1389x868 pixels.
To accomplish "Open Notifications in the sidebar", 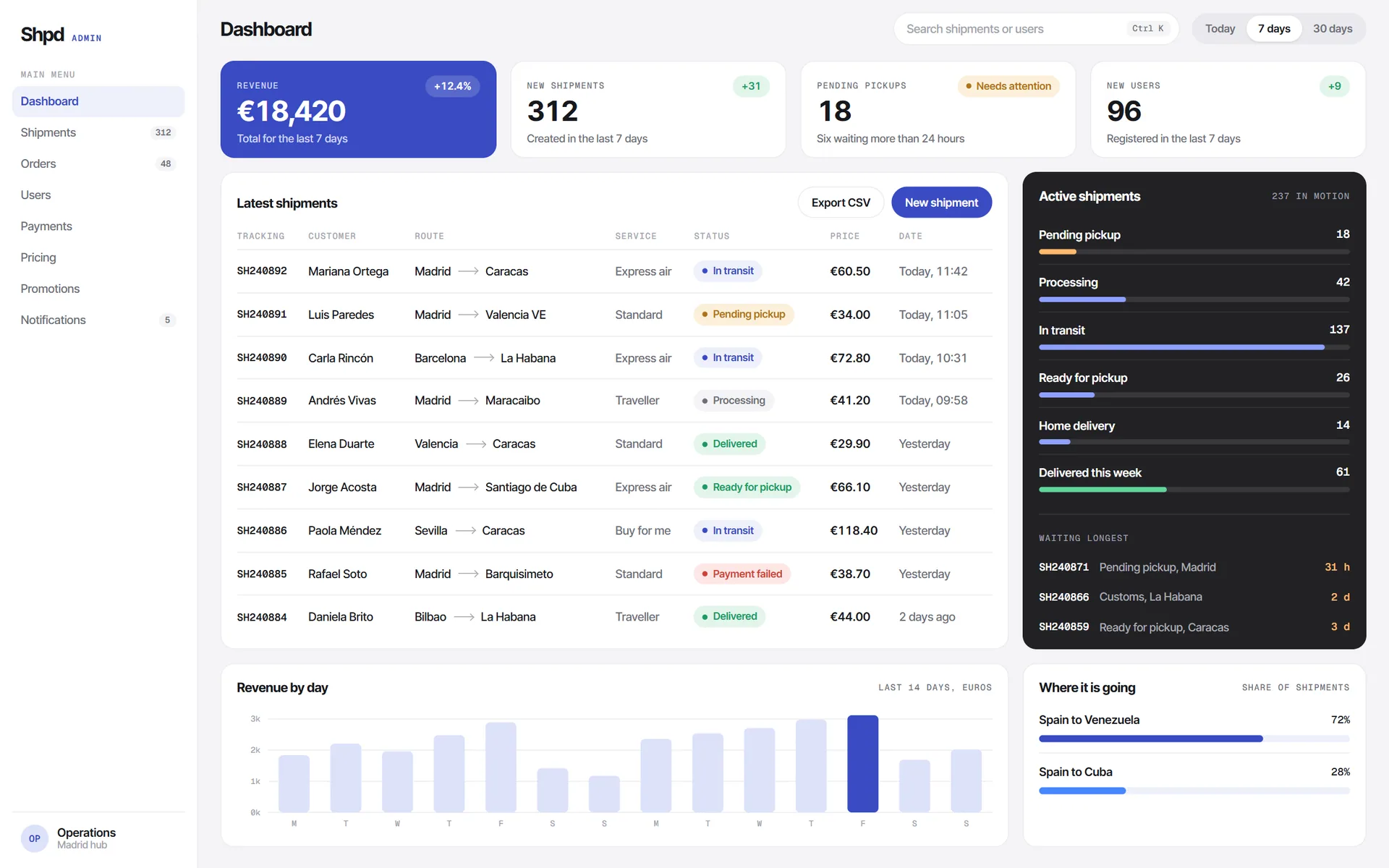I will [x=98, y=320].
